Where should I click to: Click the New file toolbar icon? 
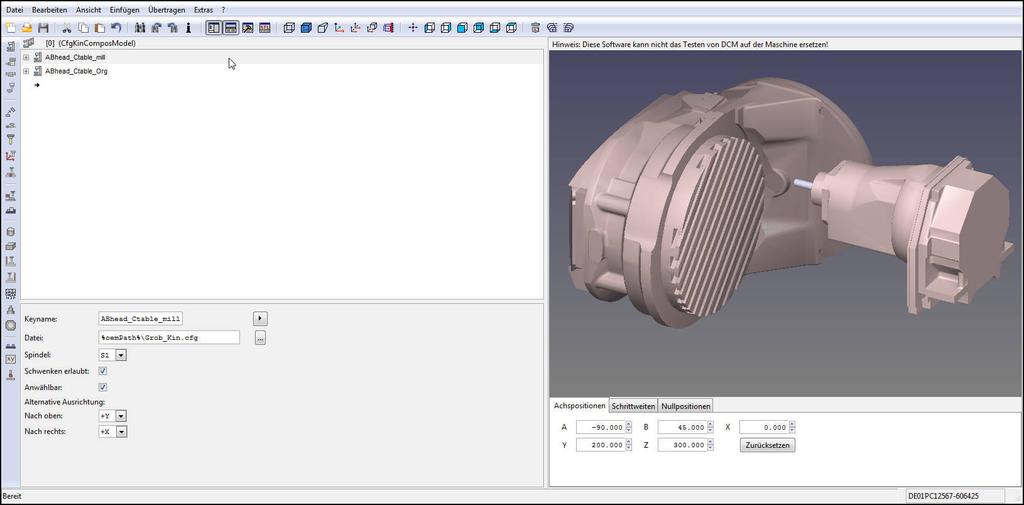10,28
